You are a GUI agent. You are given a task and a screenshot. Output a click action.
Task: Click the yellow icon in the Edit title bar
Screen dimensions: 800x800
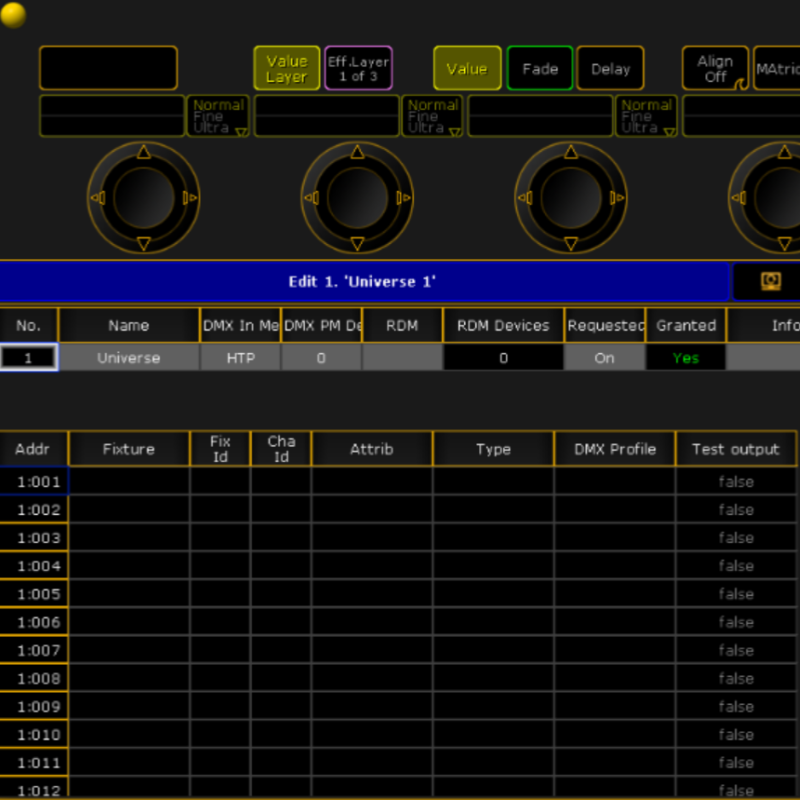click(770, 281)
